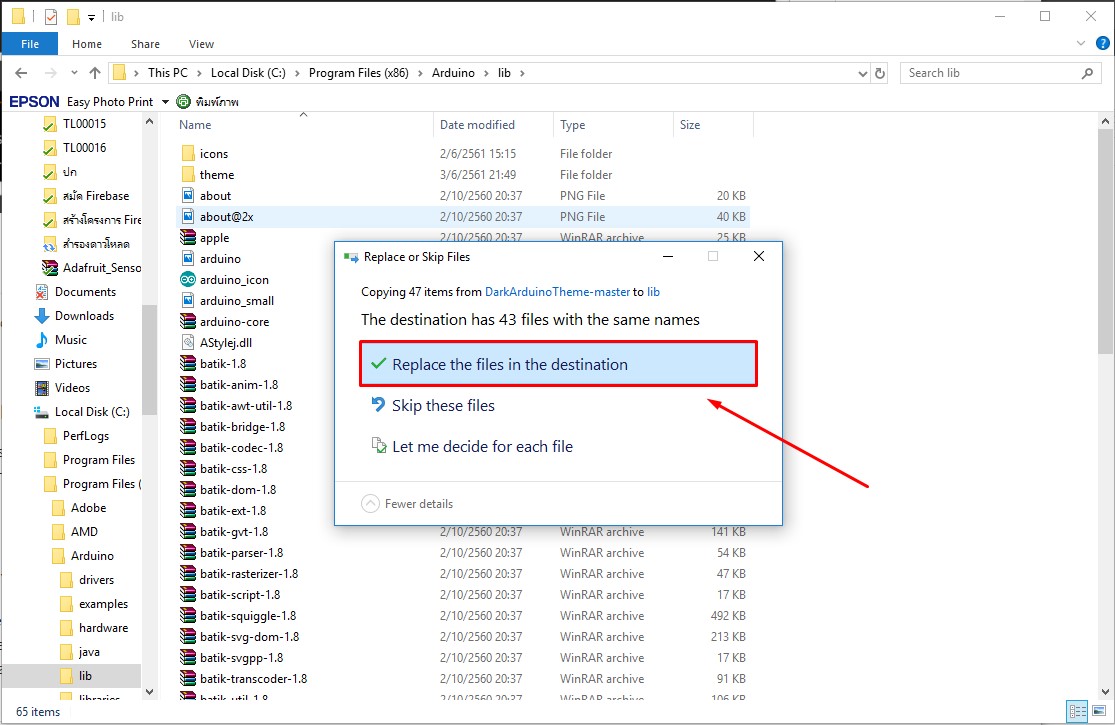
Task: Refresh the current folder view
Action: tap(880, 73)
